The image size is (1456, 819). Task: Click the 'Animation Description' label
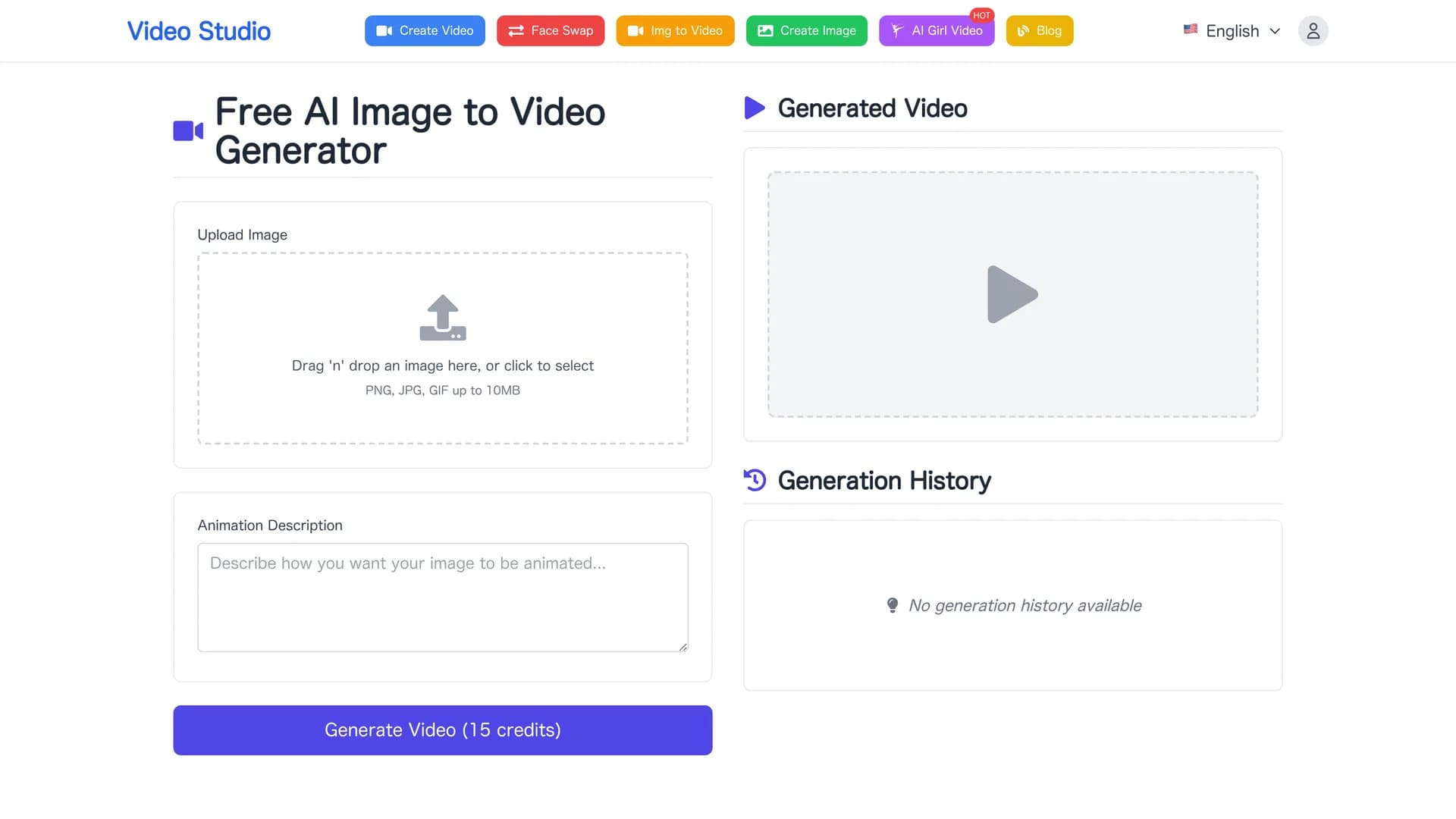pos(270,526)
